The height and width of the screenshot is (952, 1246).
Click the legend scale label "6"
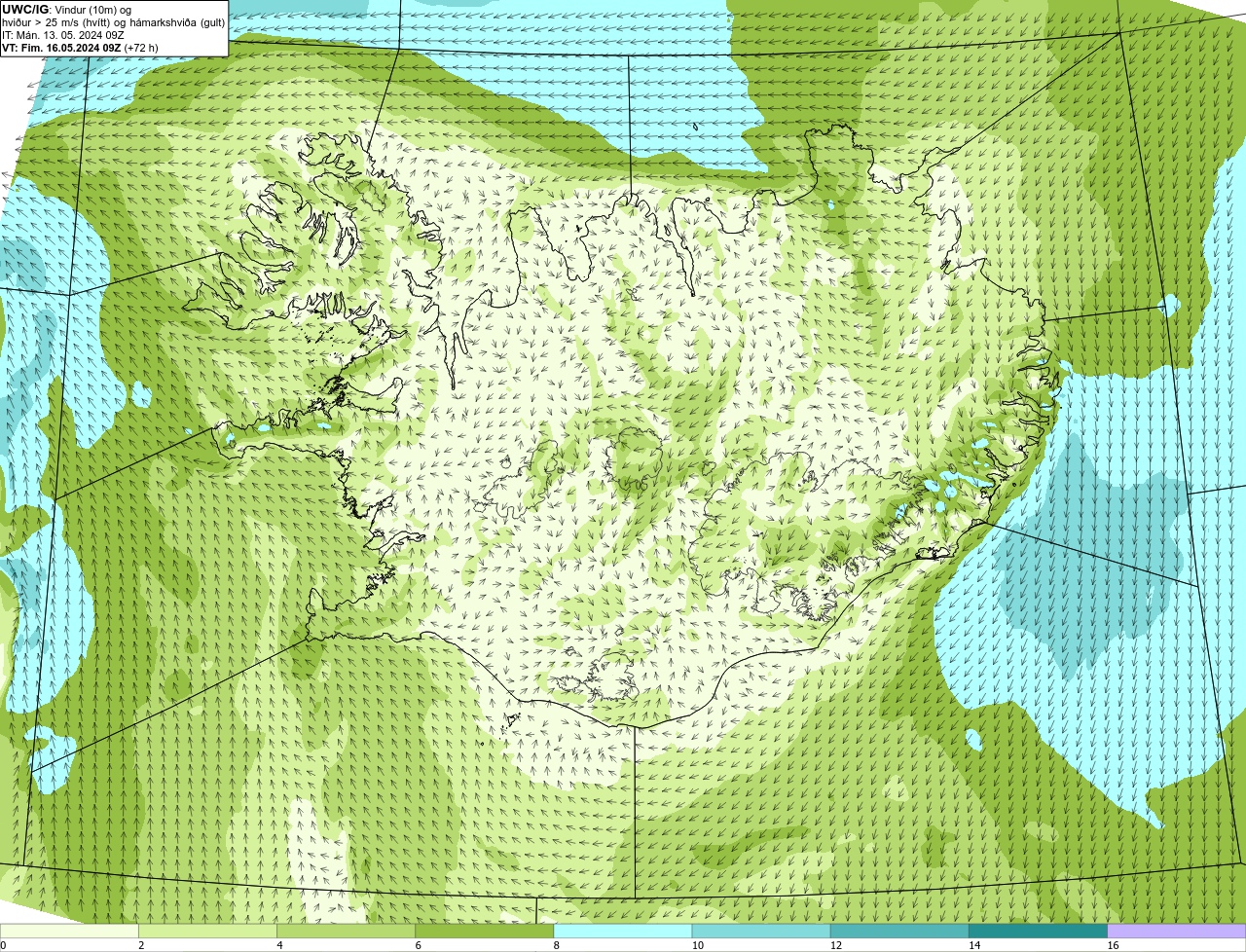[x=418, y=945]
